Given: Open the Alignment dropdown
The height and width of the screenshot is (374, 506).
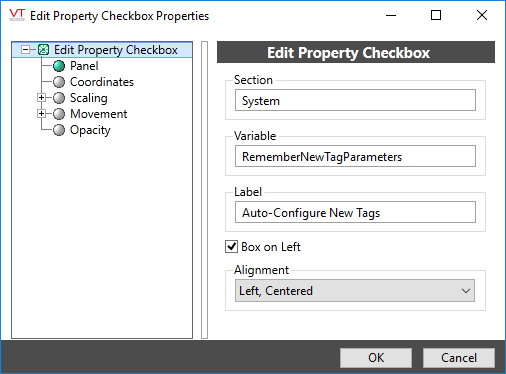Looking at the screenshot, I should tap(355, 291).
